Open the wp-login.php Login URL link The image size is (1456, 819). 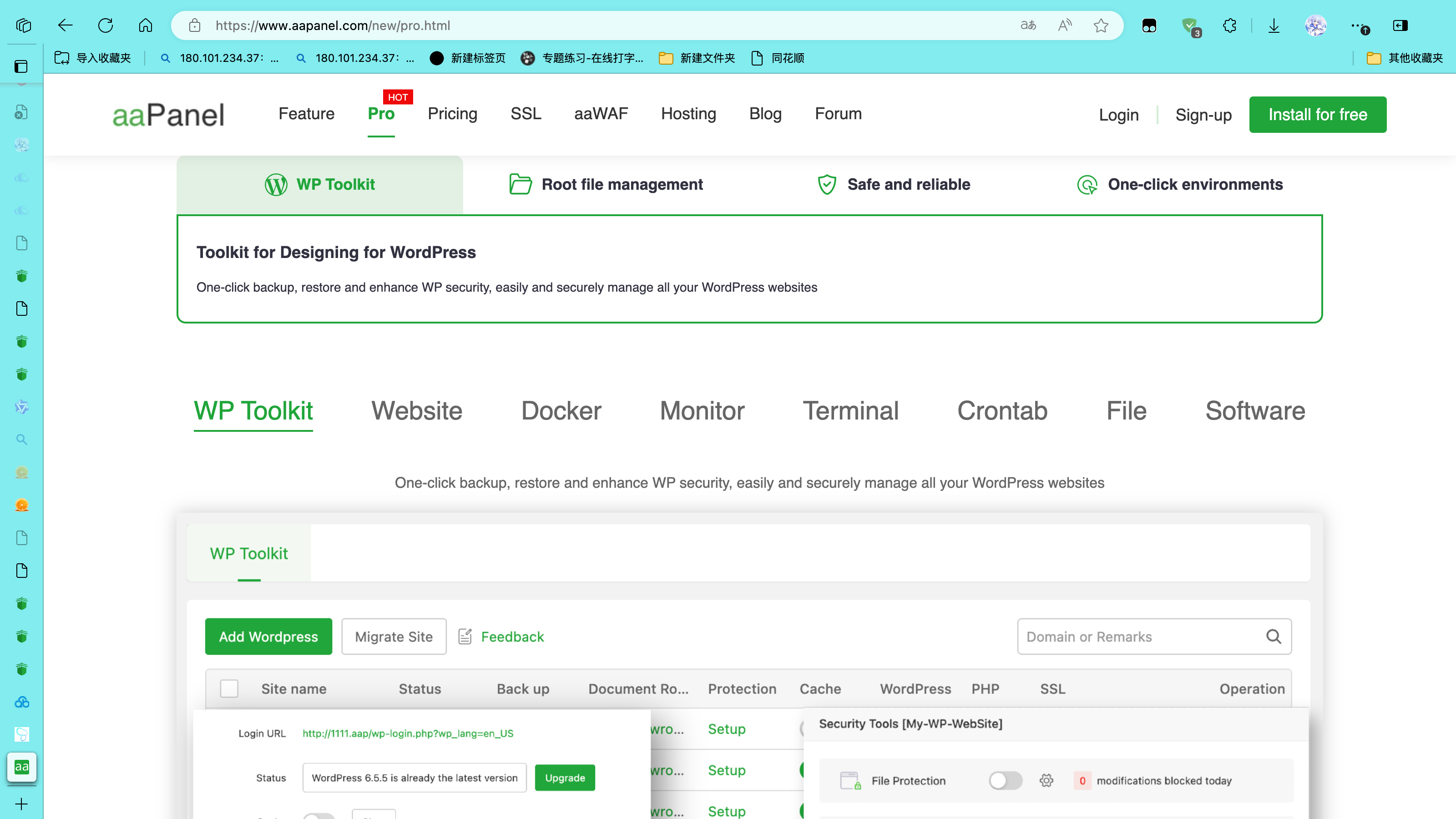coord(408,733)
